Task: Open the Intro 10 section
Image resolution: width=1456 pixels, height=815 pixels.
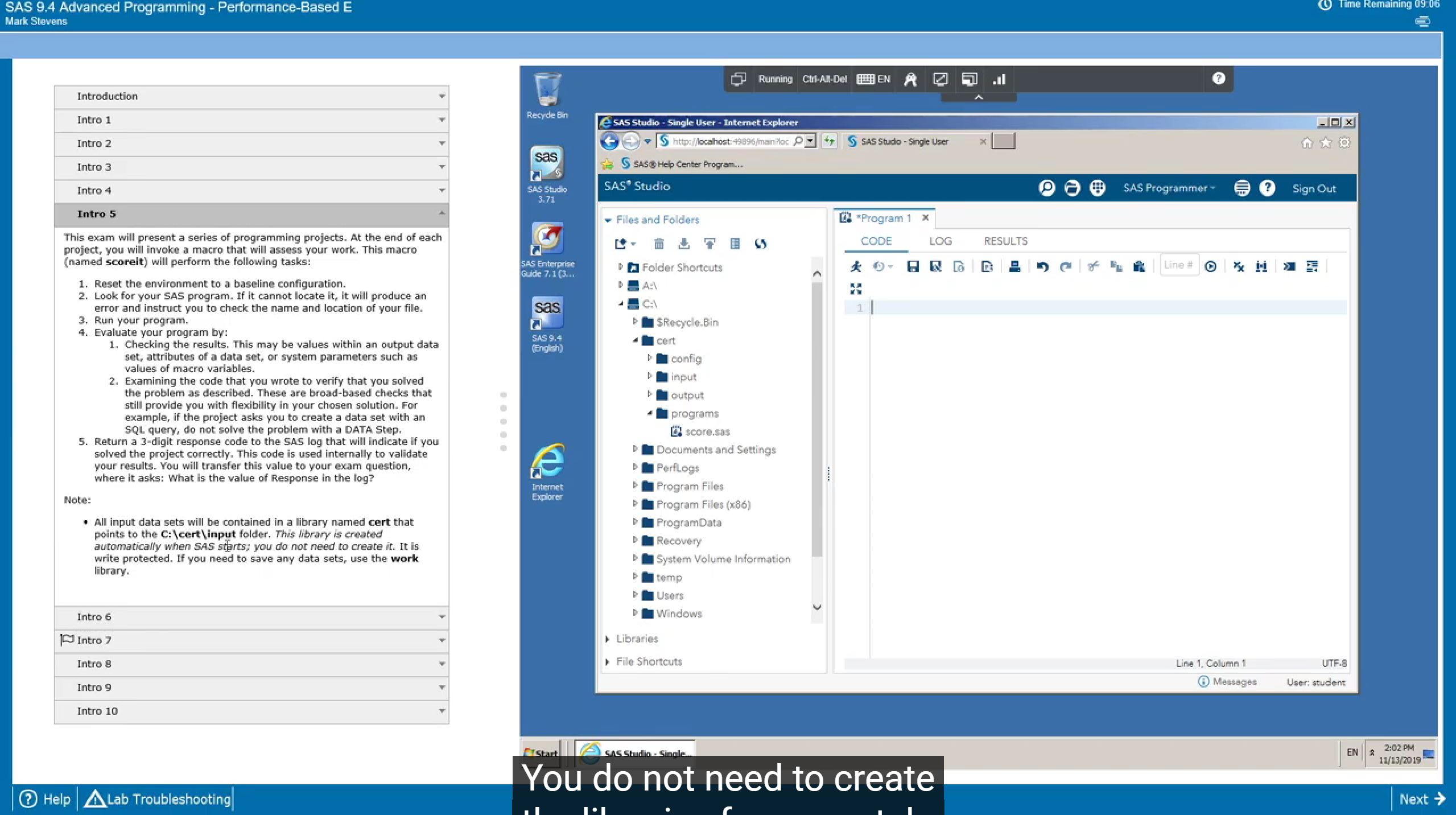Action: 251,711
